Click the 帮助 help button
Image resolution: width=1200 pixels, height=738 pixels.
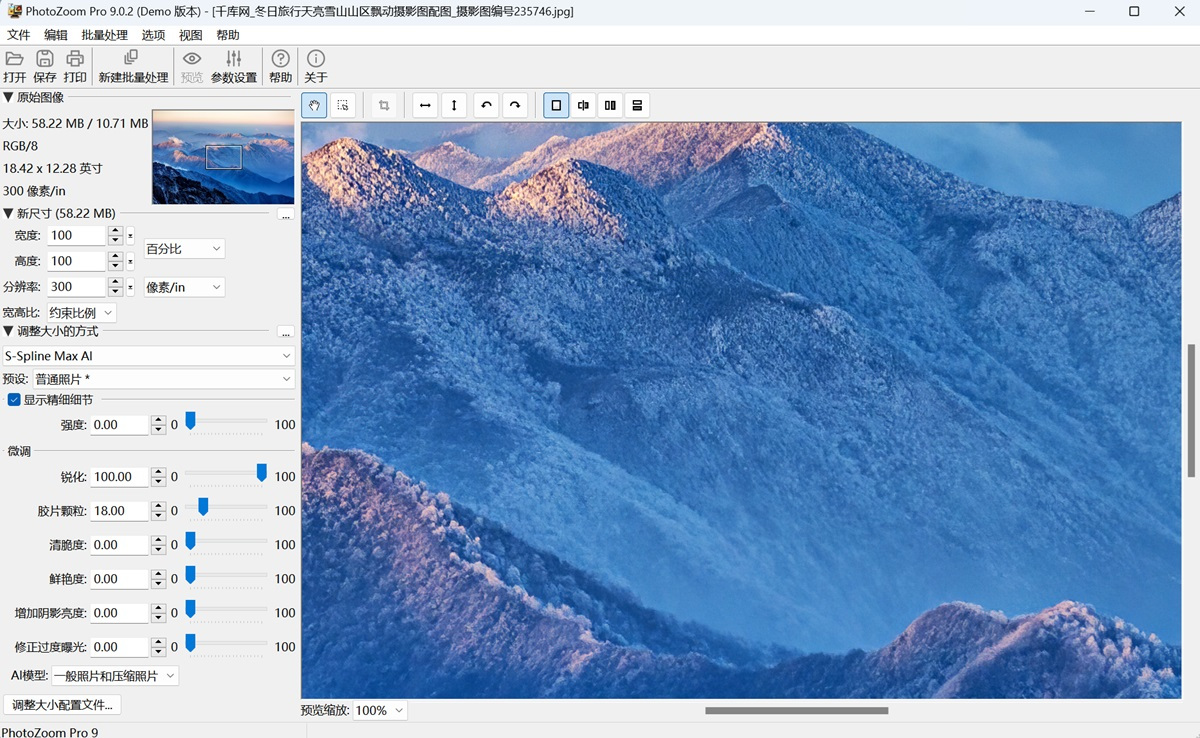[280, 65]
